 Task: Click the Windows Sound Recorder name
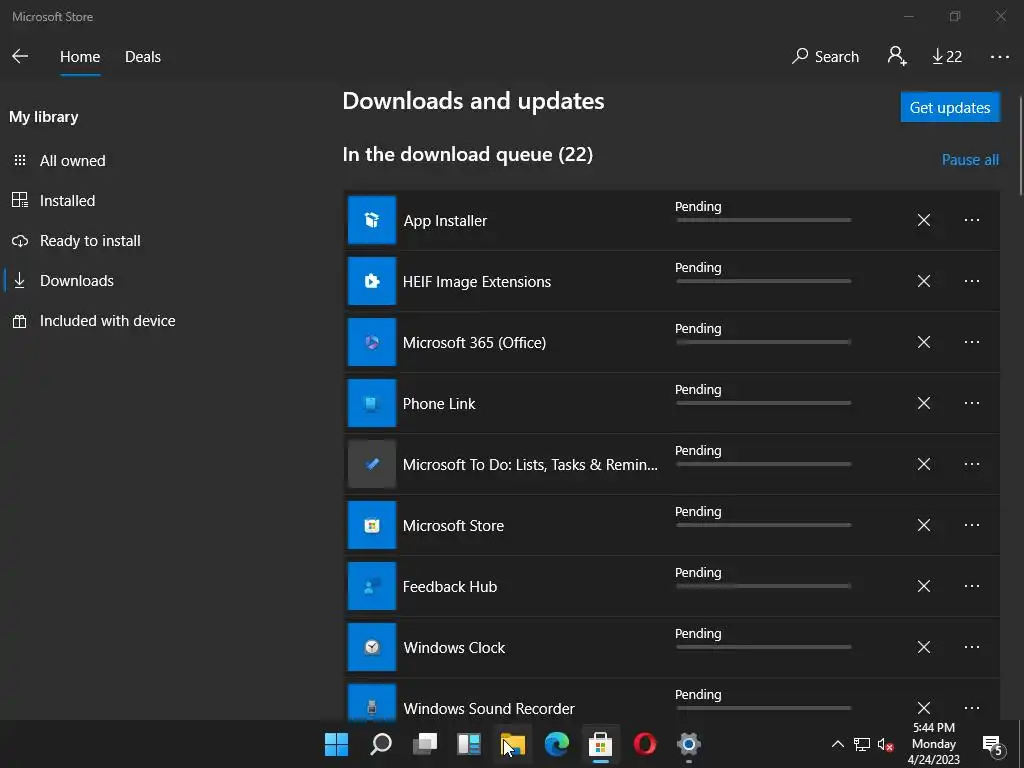tap(488, 709)
